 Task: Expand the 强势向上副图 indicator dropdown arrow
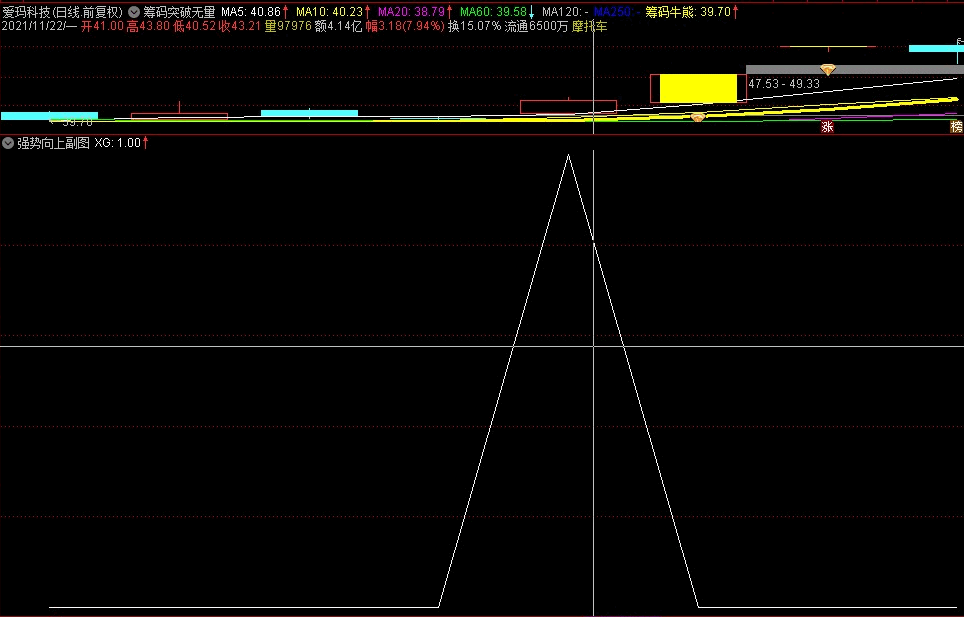click(x=7, y=143)
